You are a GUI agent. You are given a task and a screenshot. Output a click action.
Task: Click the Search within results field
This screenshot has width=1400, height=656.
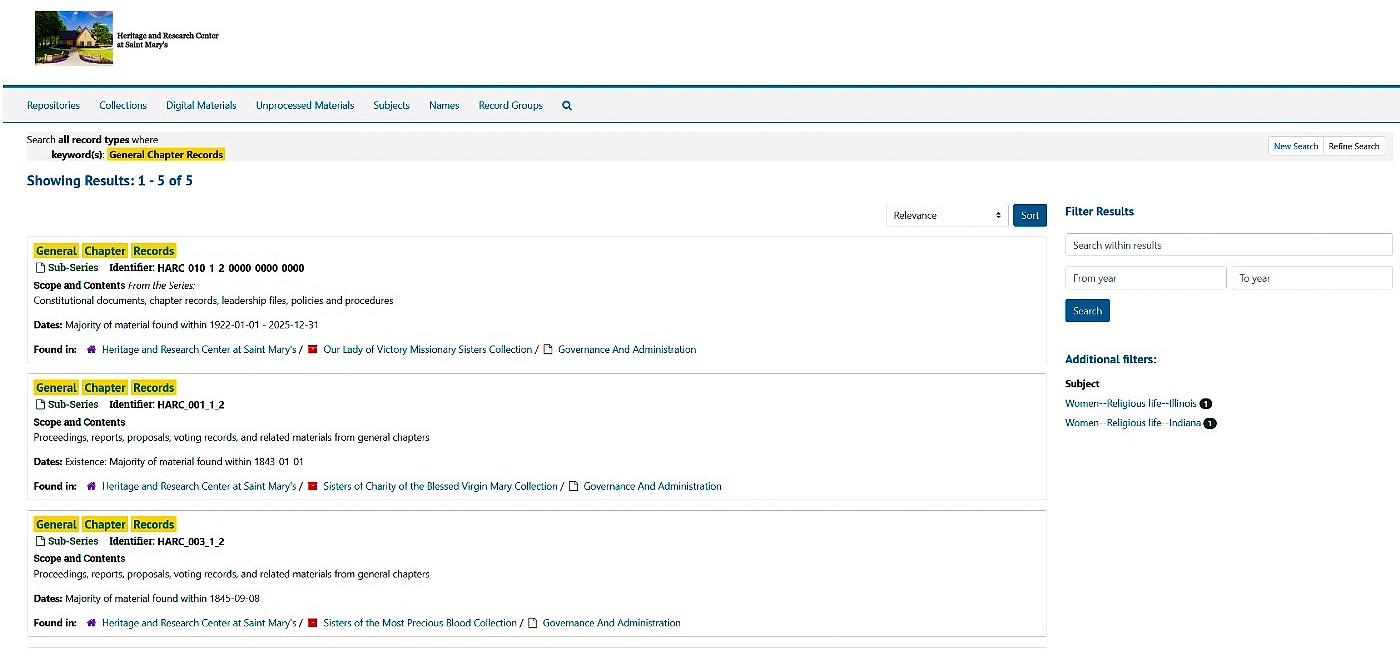[x=1227, y=244]
